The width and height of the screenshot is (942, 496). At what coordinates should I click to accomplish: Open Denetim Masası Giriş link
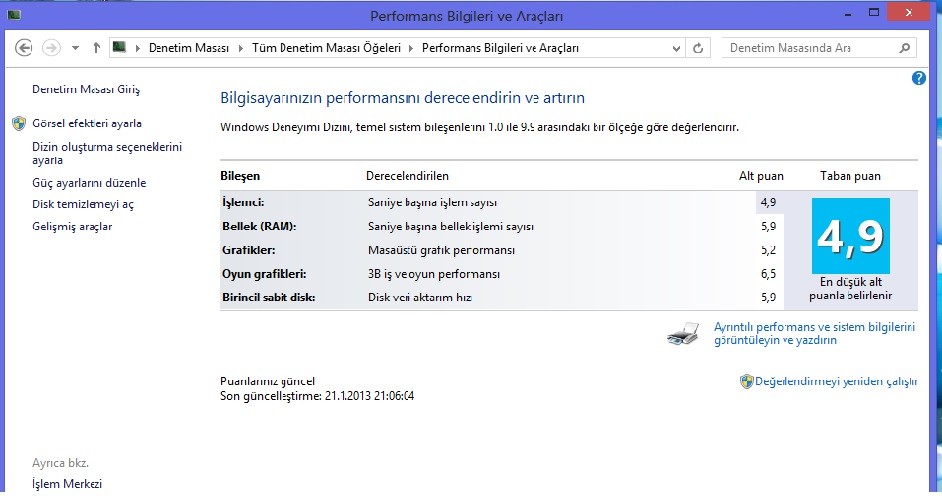coord(86,89)
